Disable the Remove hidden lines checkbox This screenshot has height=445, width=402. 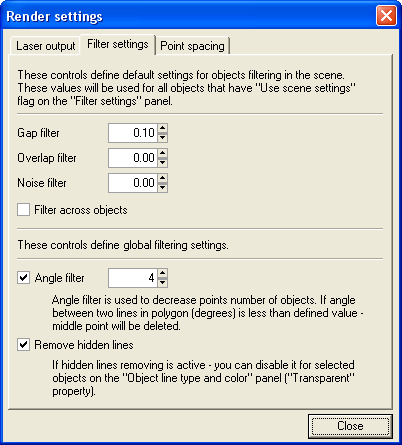tap(24, 345)
